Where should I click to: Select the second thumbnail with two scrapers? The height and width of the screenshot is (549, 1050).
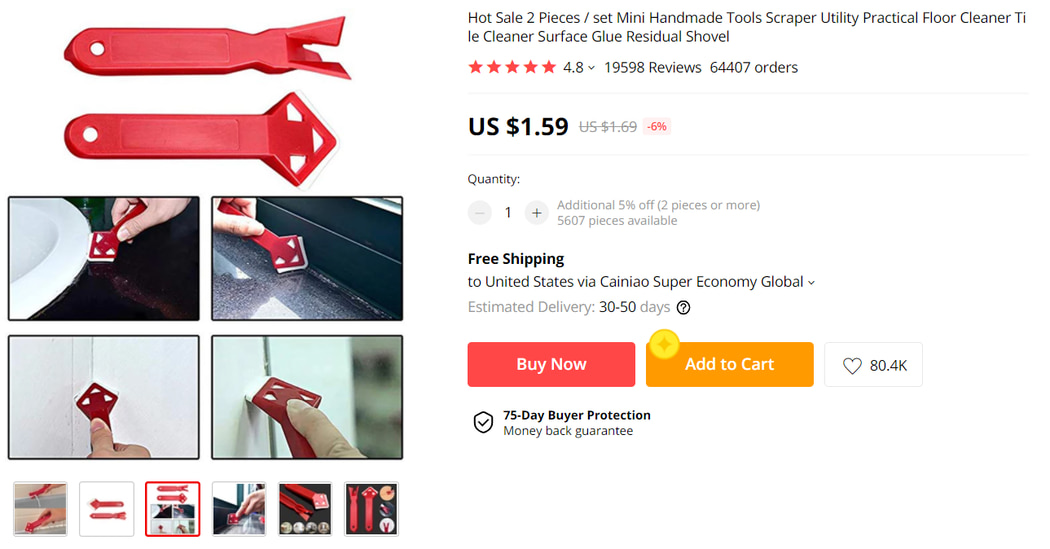(106, 509)
